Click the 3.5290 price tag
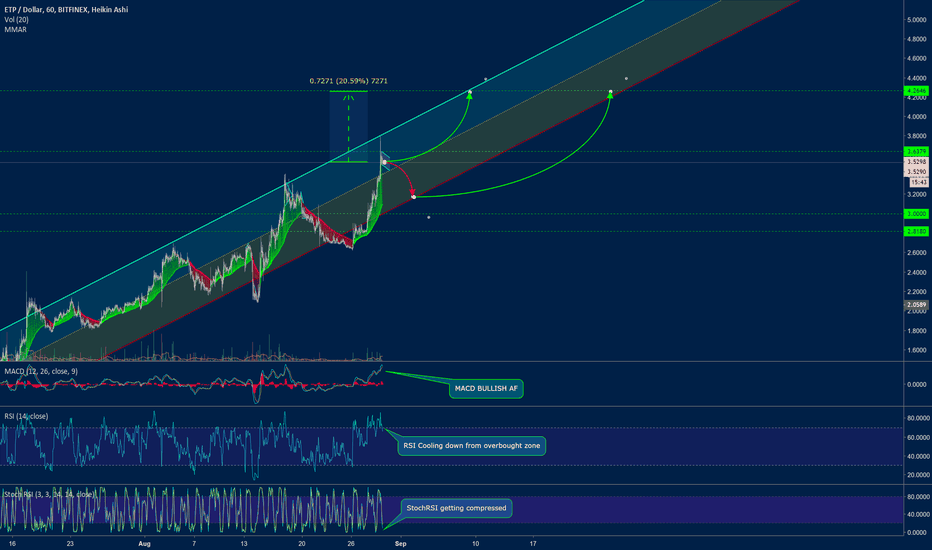932x550 pixels. tap(916, 172)
